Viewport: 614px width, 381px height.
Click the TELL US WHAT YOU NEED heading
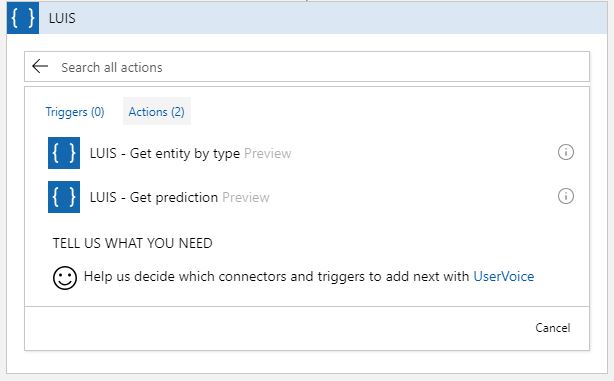[x=132, y=243]
